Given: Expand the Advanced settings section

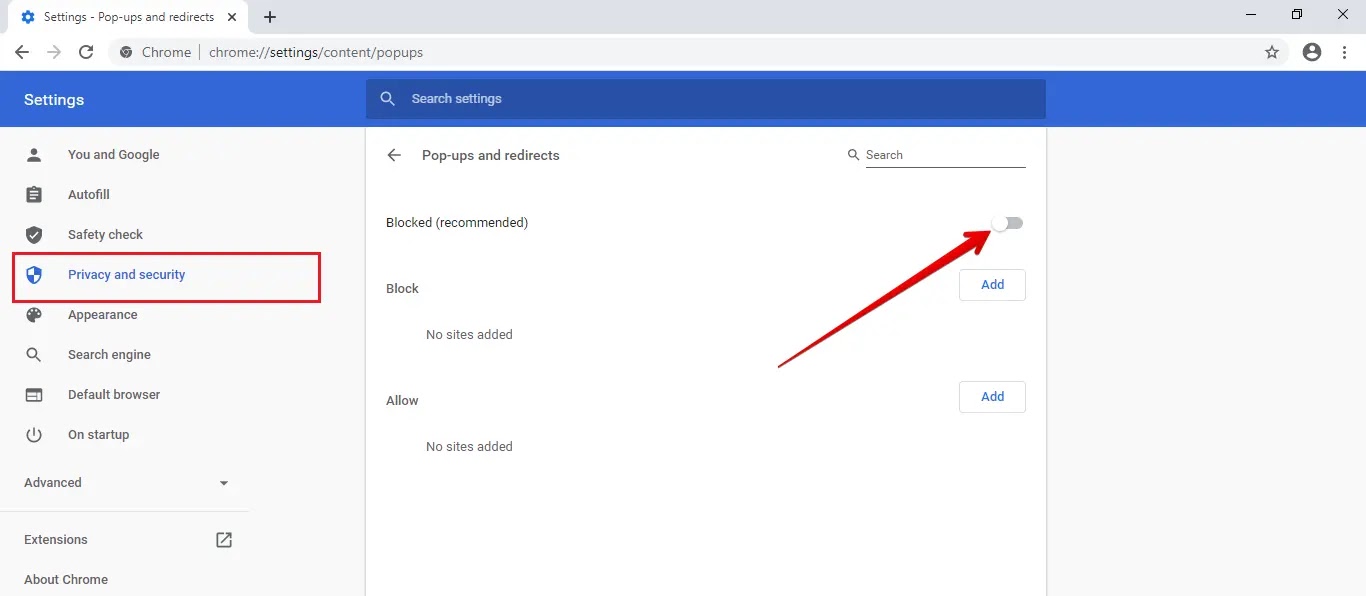Looking at the screenshot, I should coord(125,483).
